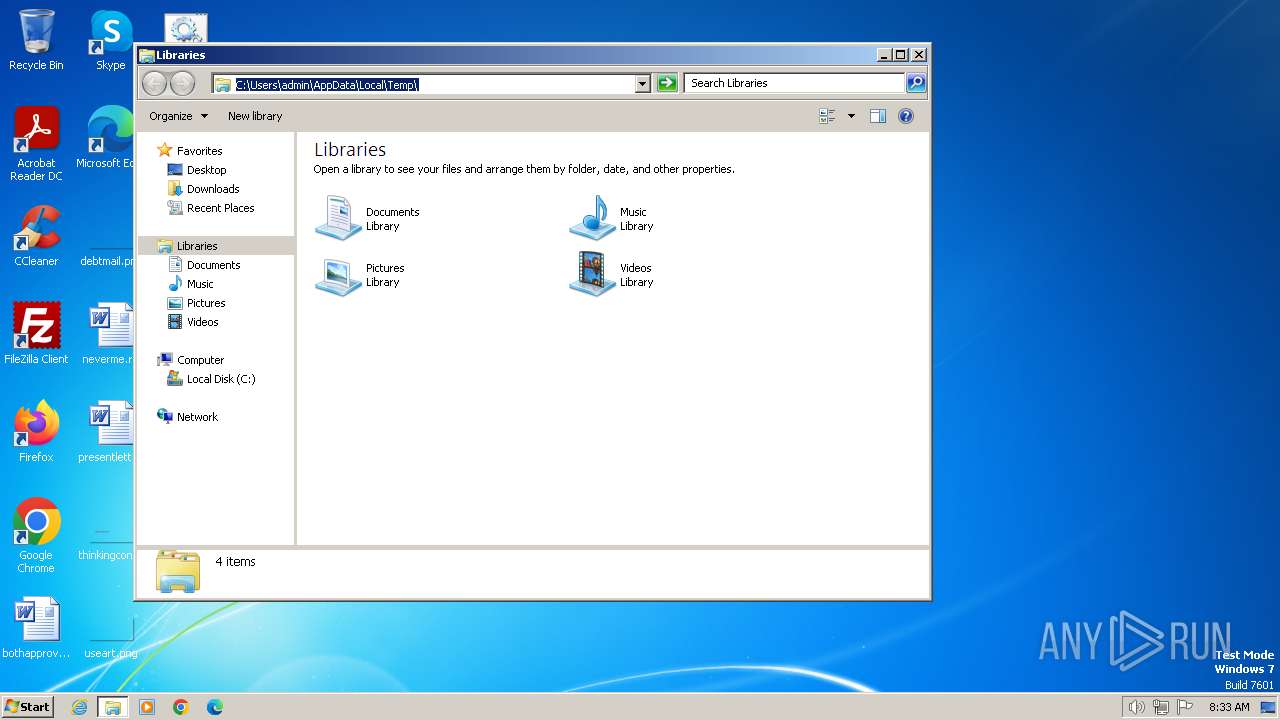Click the FileZilla Client desktop icon

point(36,333)
